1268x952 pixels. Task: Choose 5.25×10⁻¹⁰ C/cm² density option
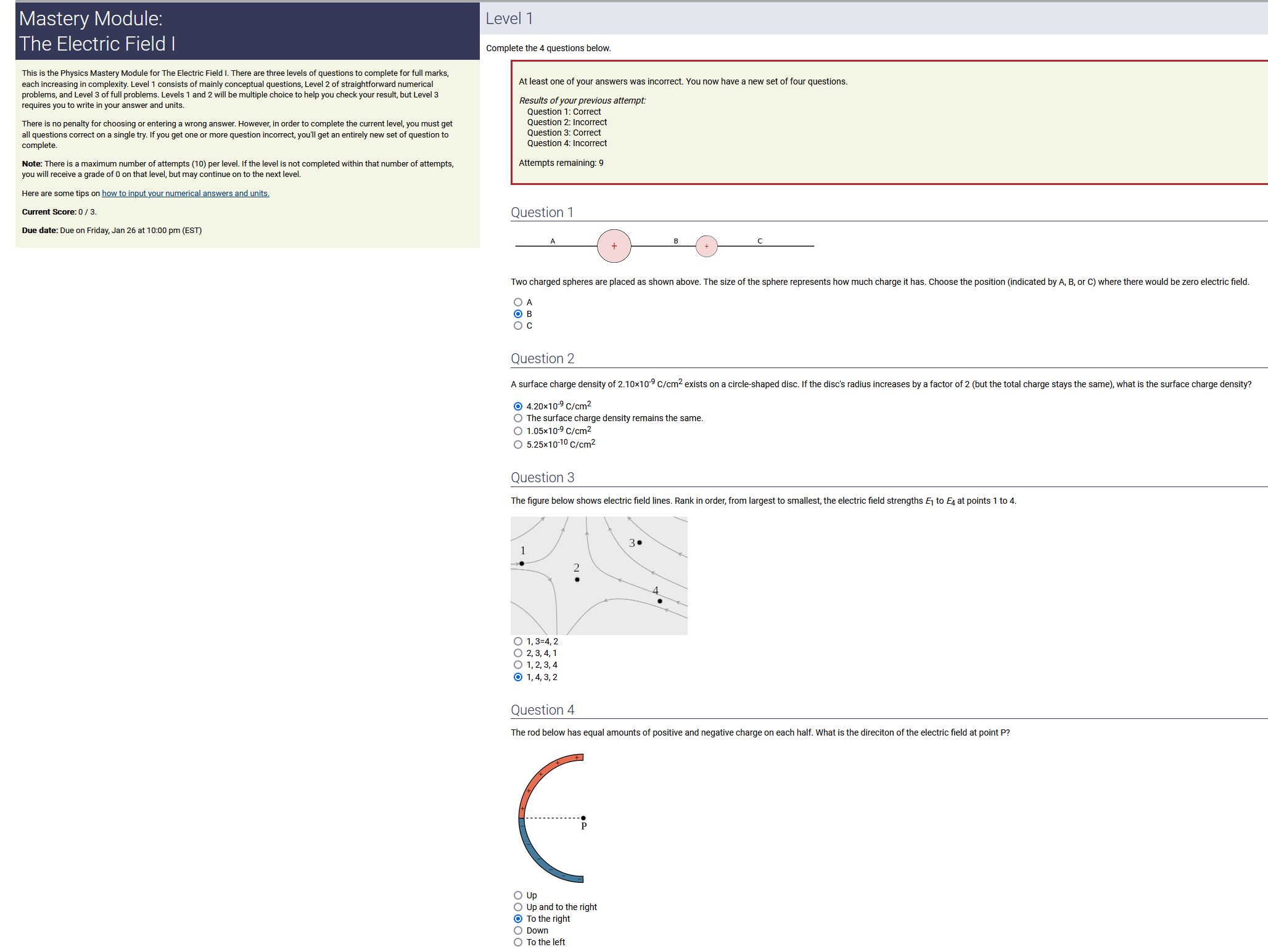[518, 445]
